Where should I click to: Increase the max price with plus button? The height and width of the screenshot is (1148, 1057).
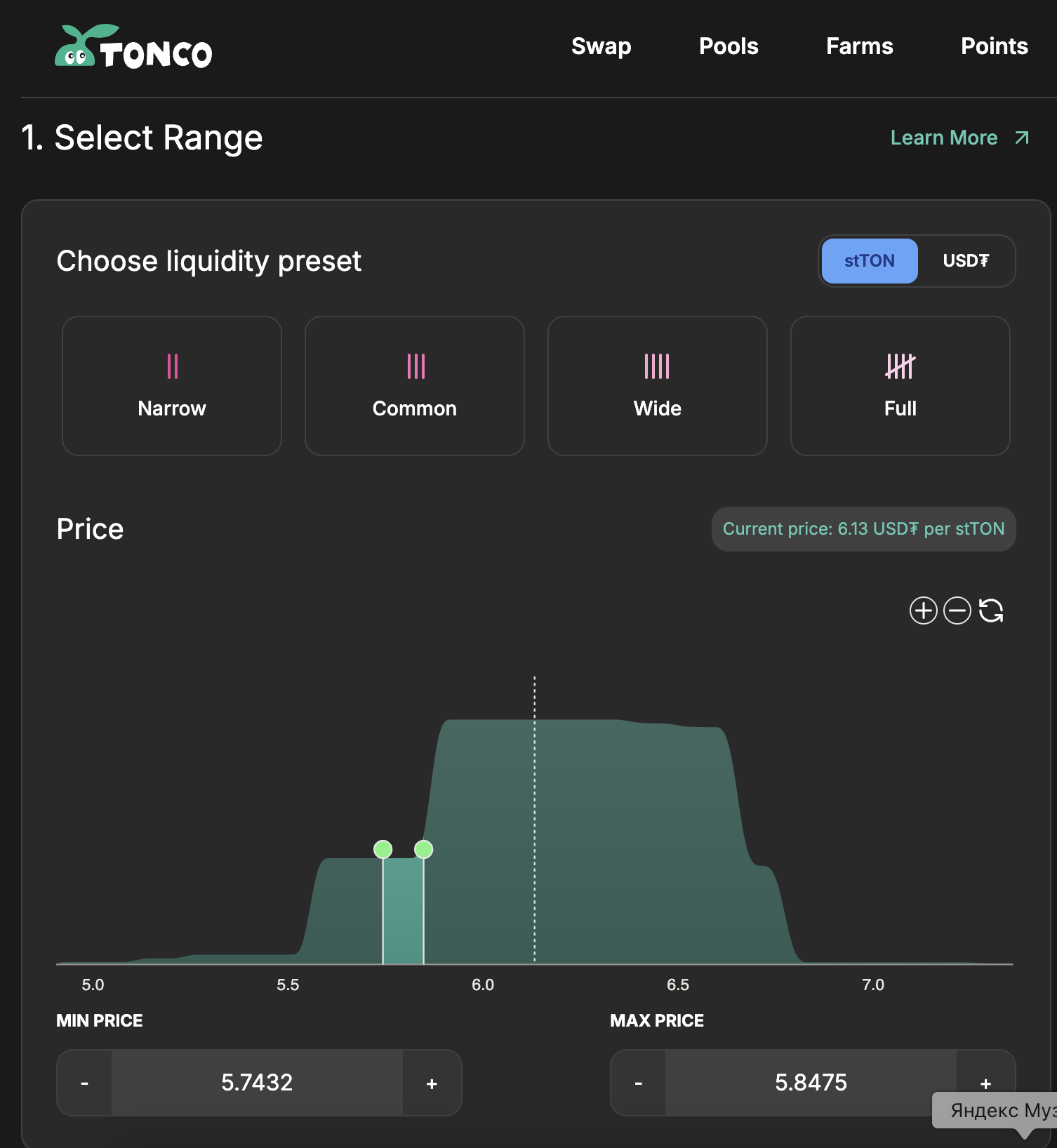[985, 1083]
